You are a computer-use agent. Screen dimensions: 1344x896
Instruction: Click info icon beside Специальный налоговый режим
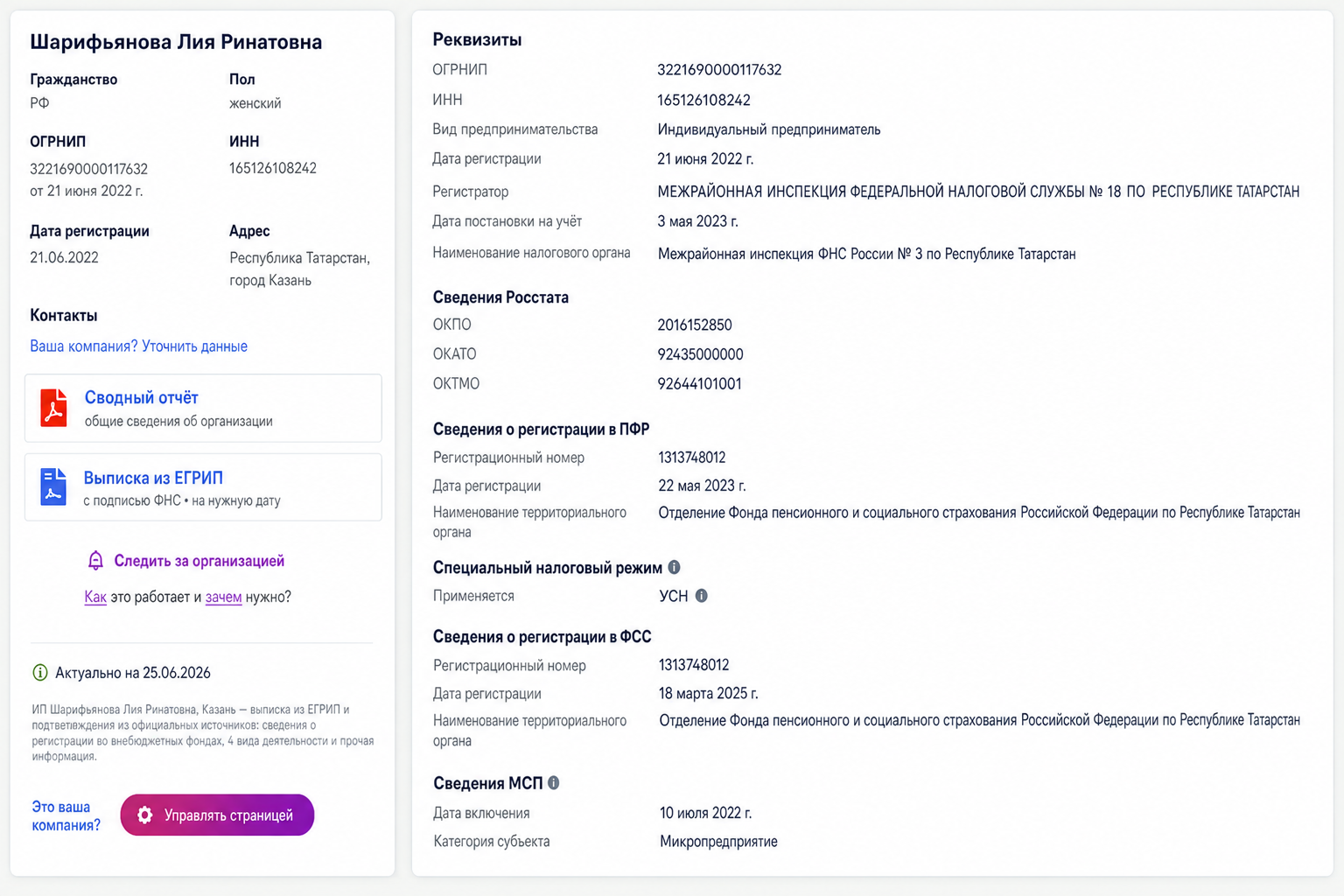point(674,567)
